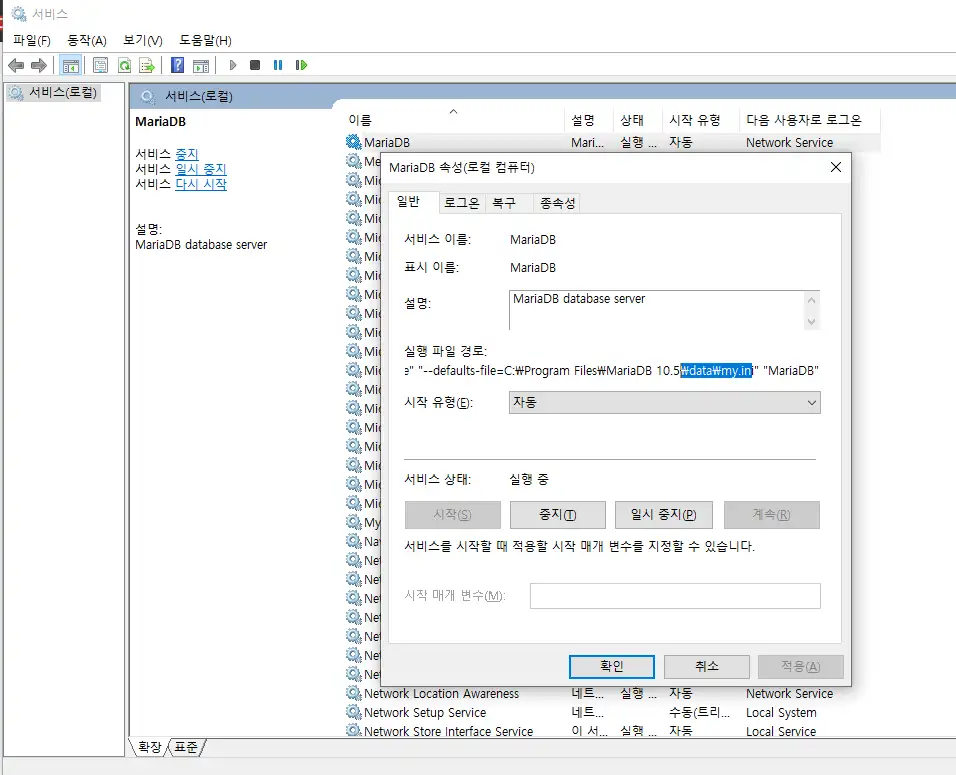Click the description box scroll-down arrow
Image resolution: width=956 pixels, height=775 pixels.
[x=811, y=321]
